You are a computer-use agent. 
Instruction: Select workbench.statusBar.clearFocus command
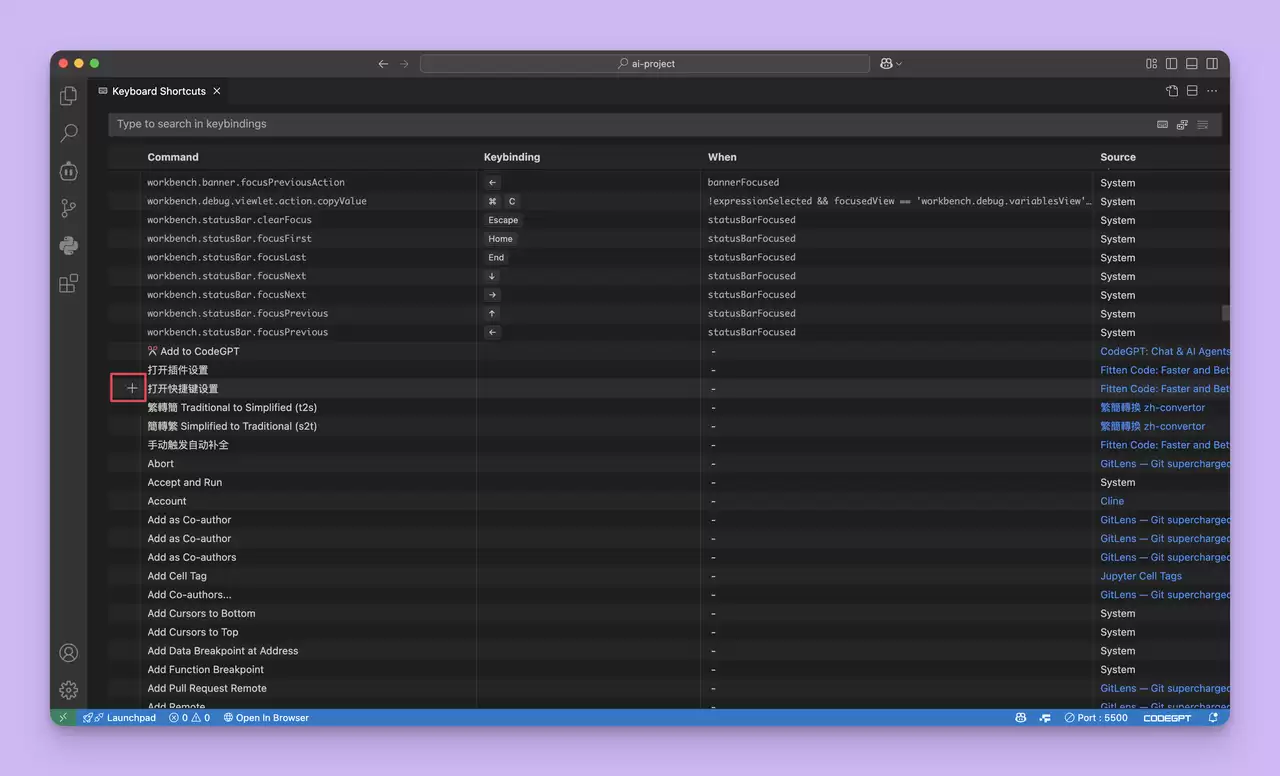229,220
